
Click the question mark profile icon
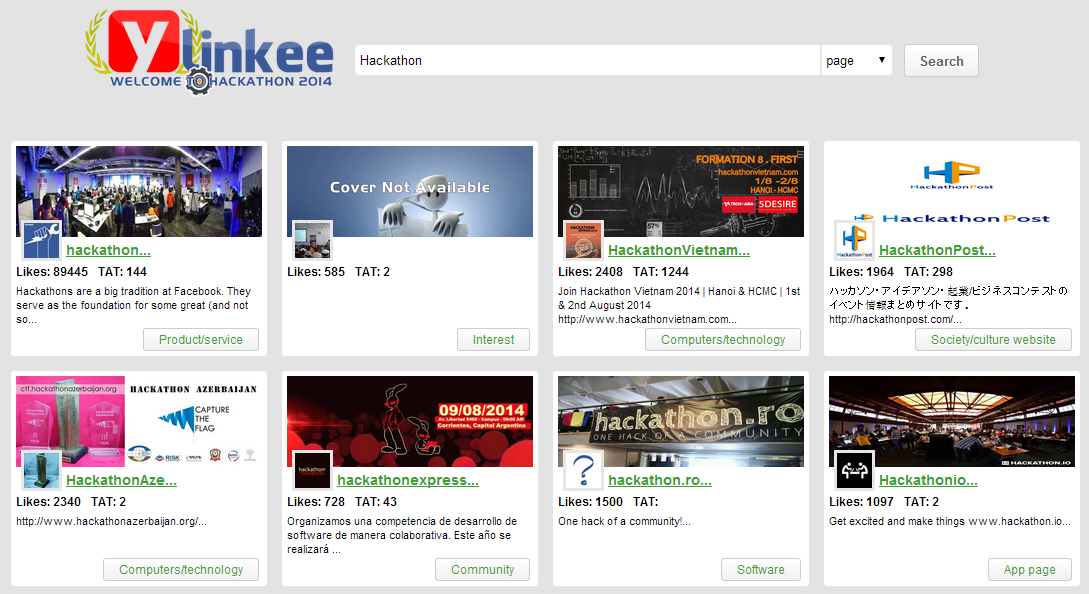[x=583, y=470]
